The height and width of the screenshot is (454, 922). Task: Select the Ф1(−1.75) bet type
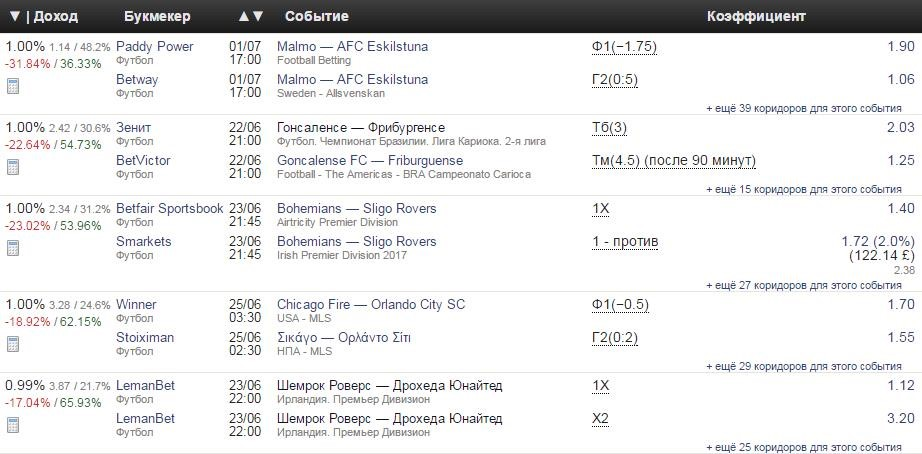point(624,47)
